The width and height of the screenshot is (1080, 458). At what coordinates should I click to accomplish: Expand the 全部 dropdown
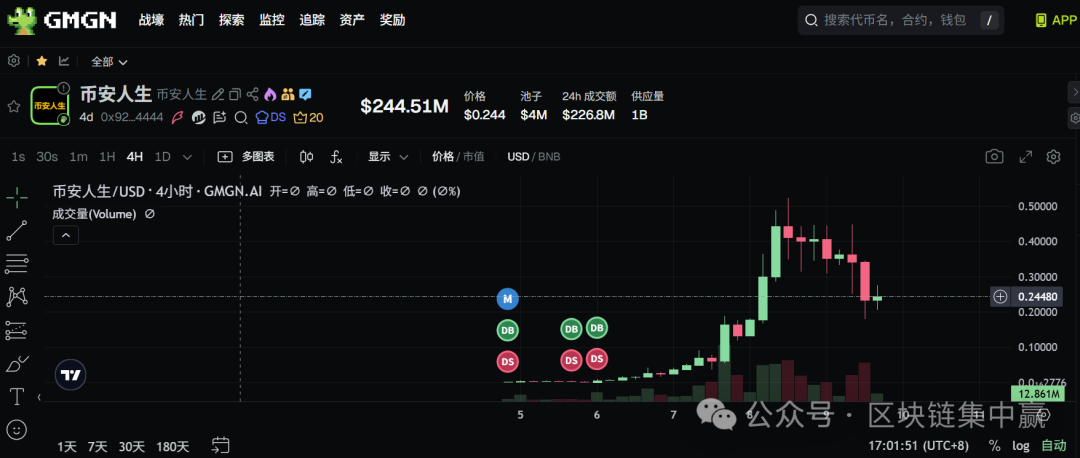click(110, 61)
